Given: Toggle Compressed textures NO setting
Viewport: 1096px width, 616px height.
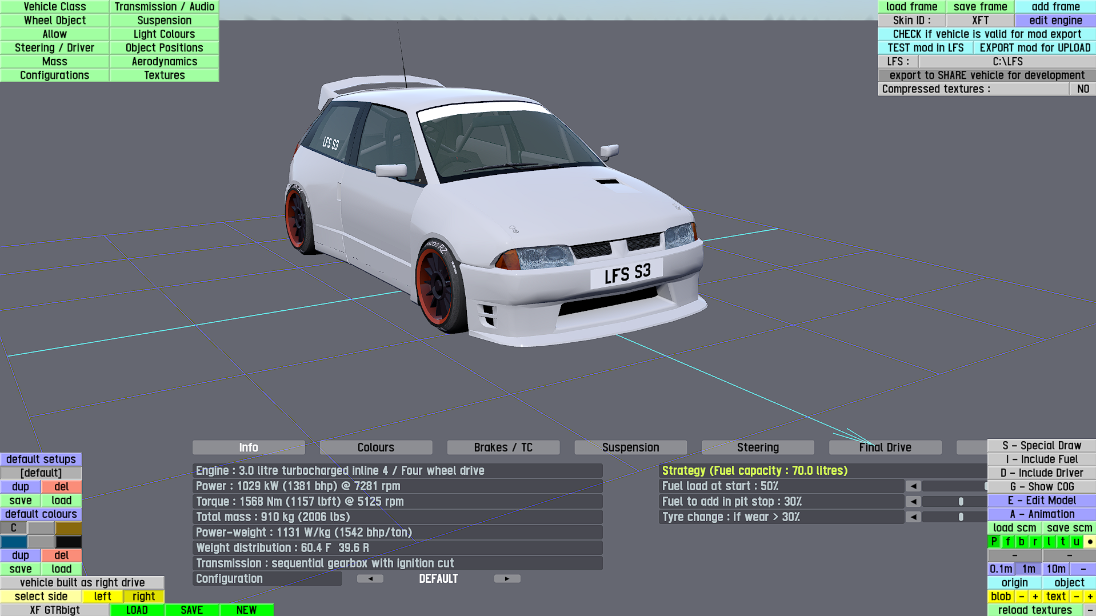Looking at the screenshot, I should (1083, 89).
